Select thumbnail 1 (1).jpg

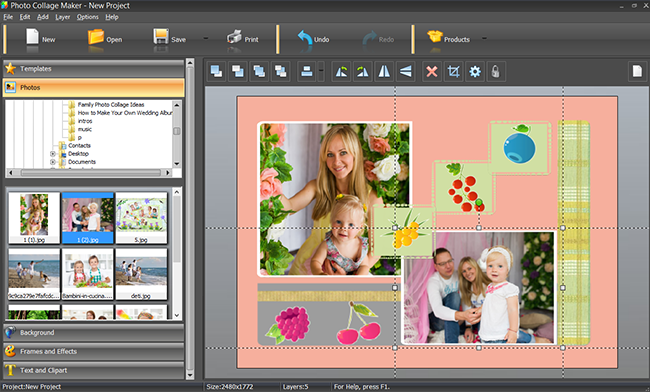(34, 218)
